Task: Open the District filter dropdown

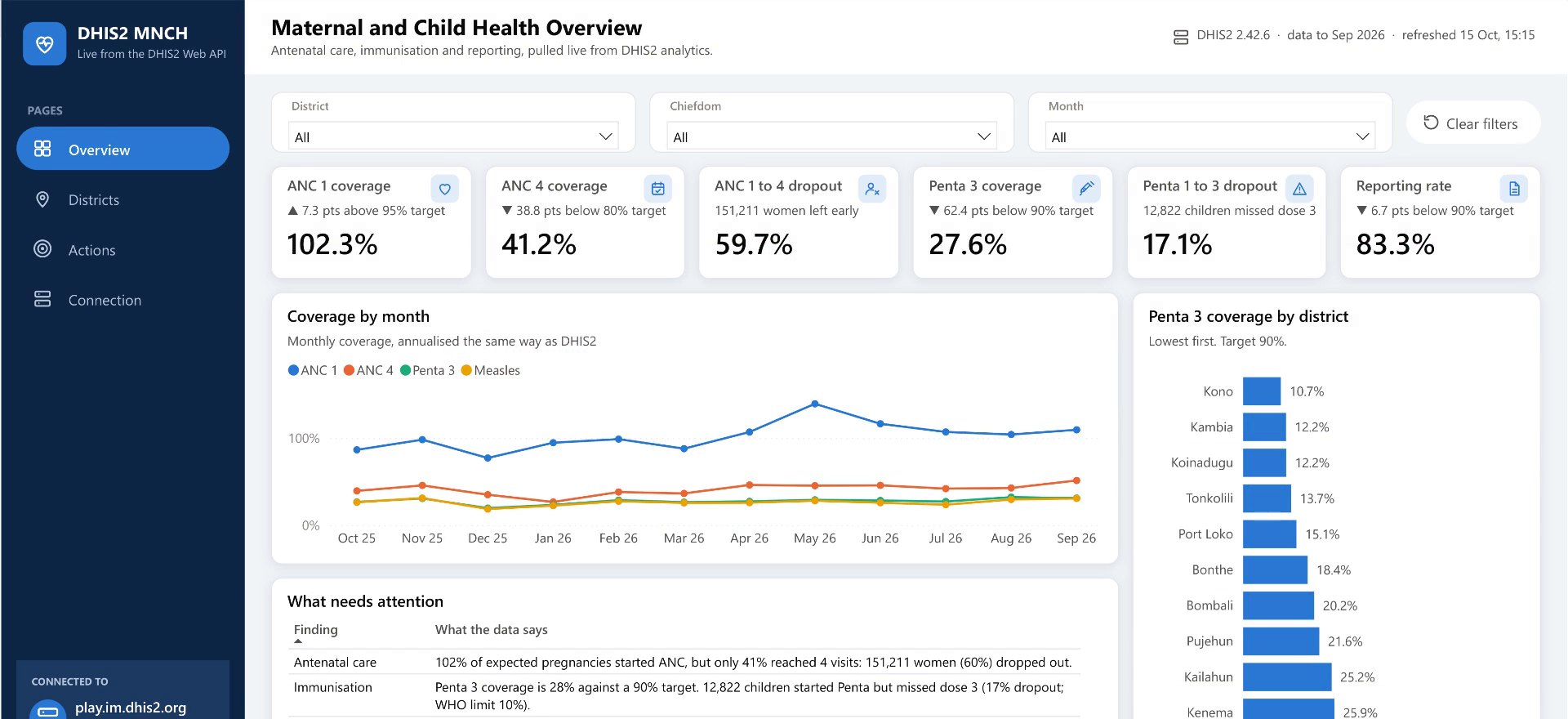Action: pyautogui.click(x=453, y=136)
